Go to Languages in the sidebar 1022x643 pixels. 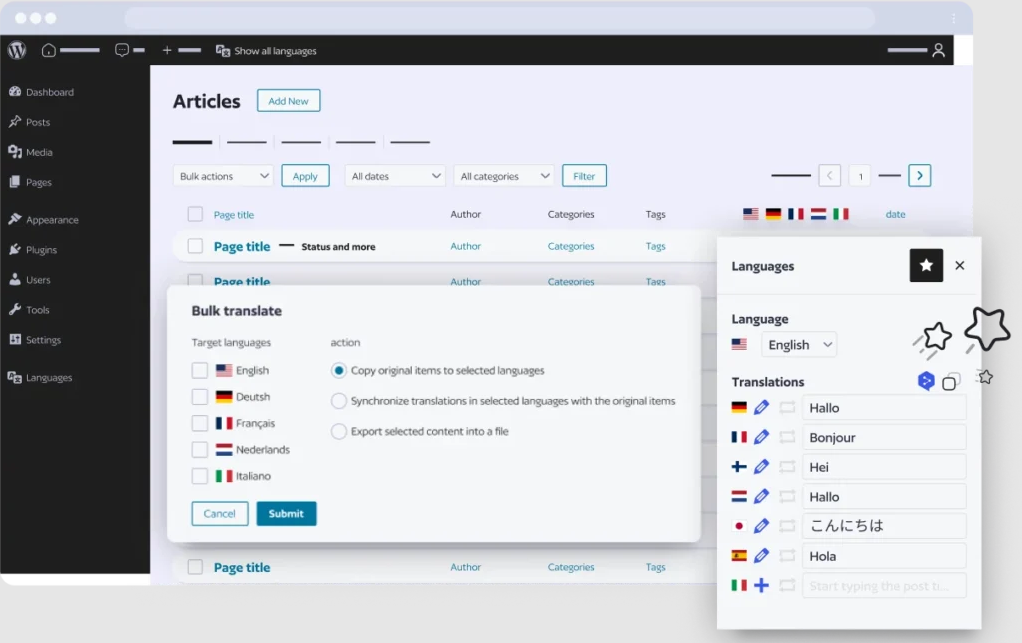pos(48,378)
